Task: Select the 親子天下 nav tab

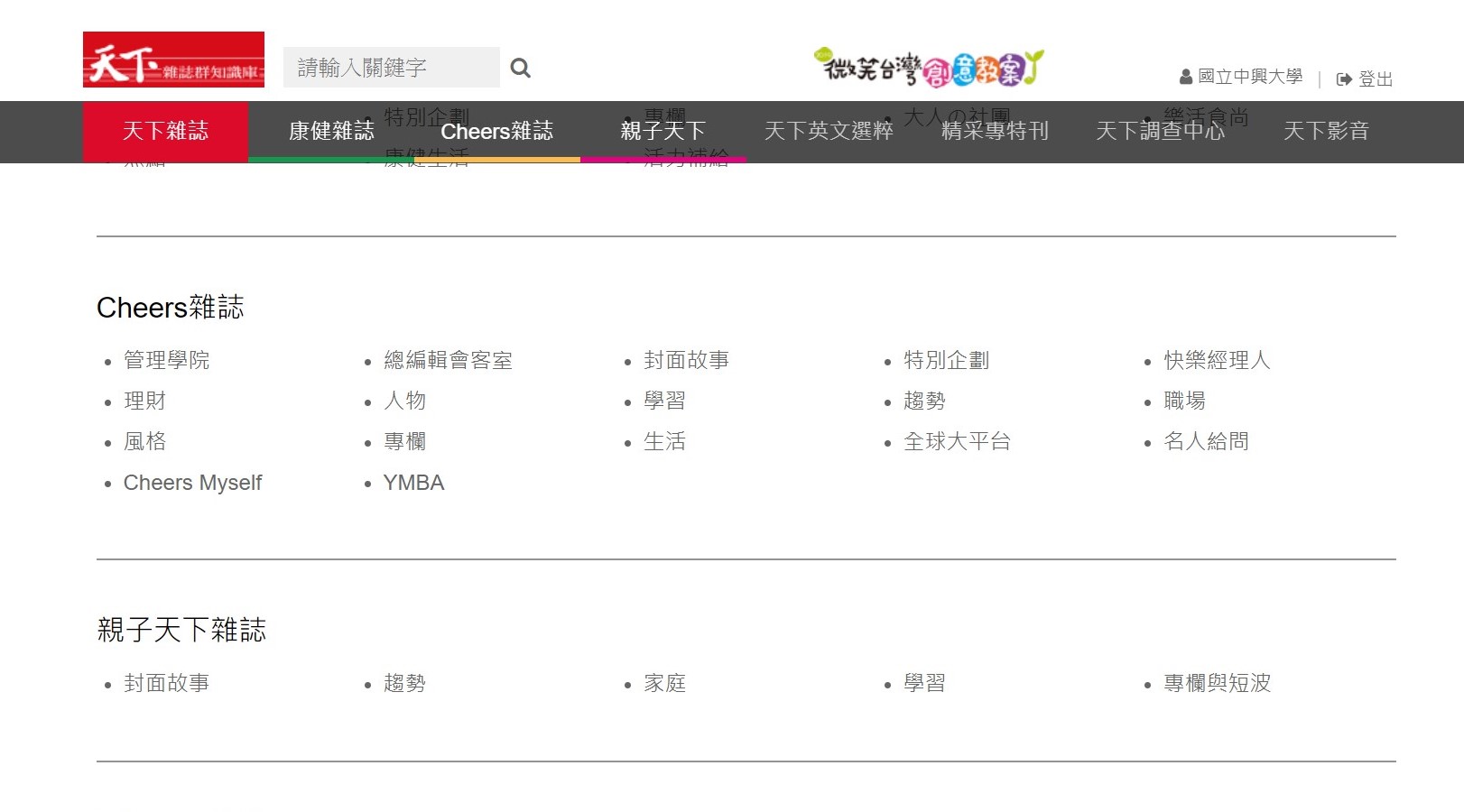Action: click(663, 132)
